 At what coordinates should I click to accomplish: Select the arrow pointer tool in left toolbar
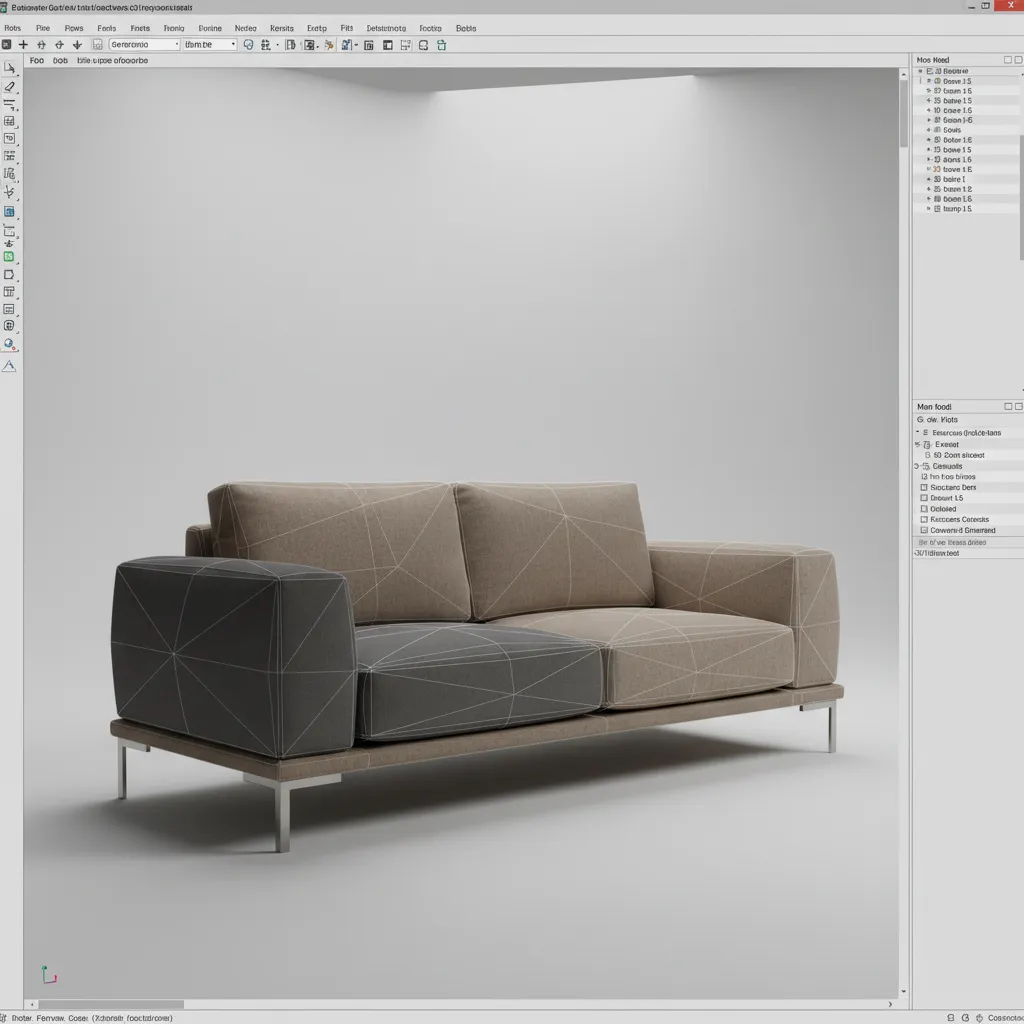(9, 68)
